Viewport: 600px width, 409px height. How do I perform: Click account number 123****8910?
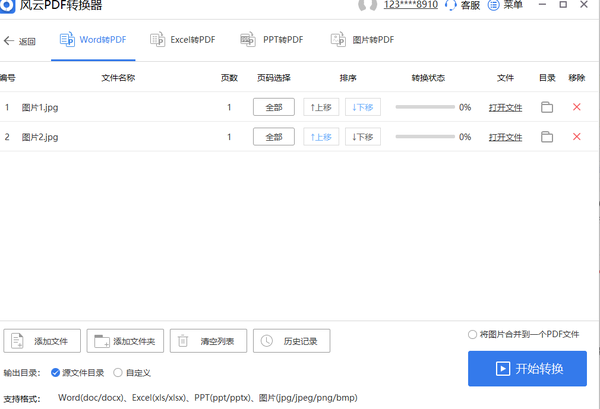[411, 5]
